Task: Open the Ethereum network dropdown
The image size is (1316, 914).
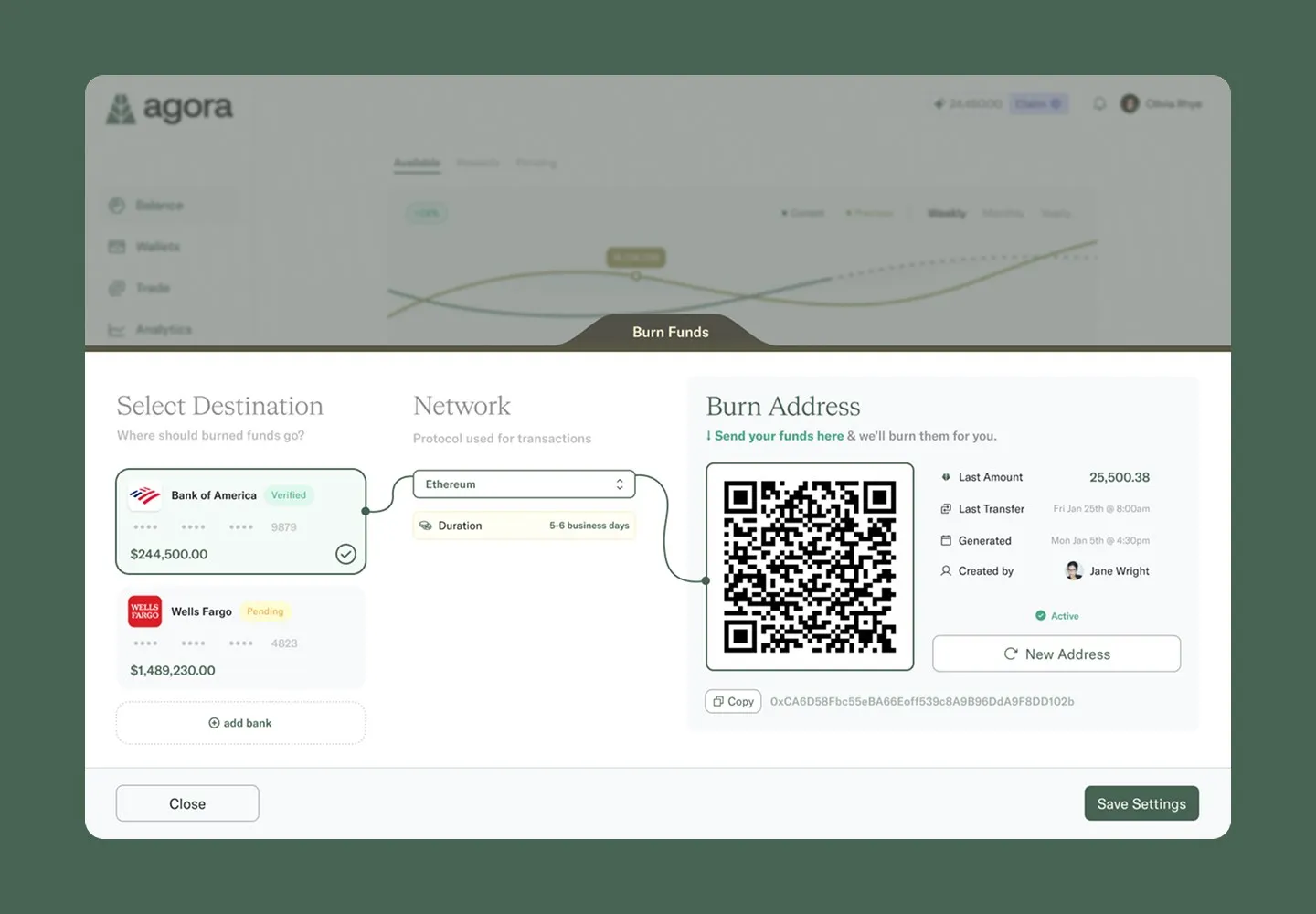Action: pos(525,484)
